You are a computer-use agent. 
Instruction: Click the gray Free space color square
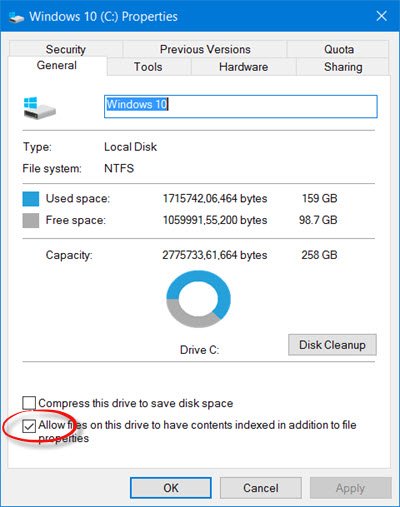pos(31,221)
